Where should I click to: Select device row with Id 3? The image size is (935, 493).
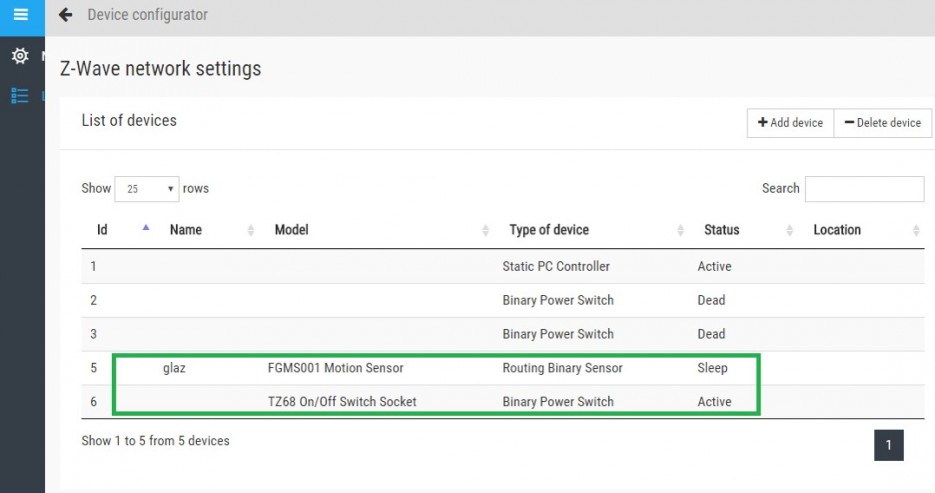503,334
